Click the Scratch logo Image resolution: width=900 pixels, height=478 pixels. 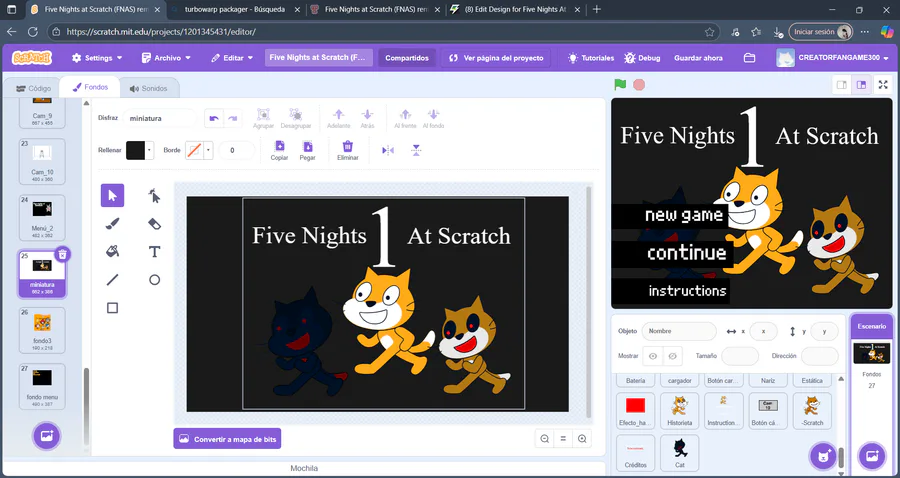coord(32,57)
